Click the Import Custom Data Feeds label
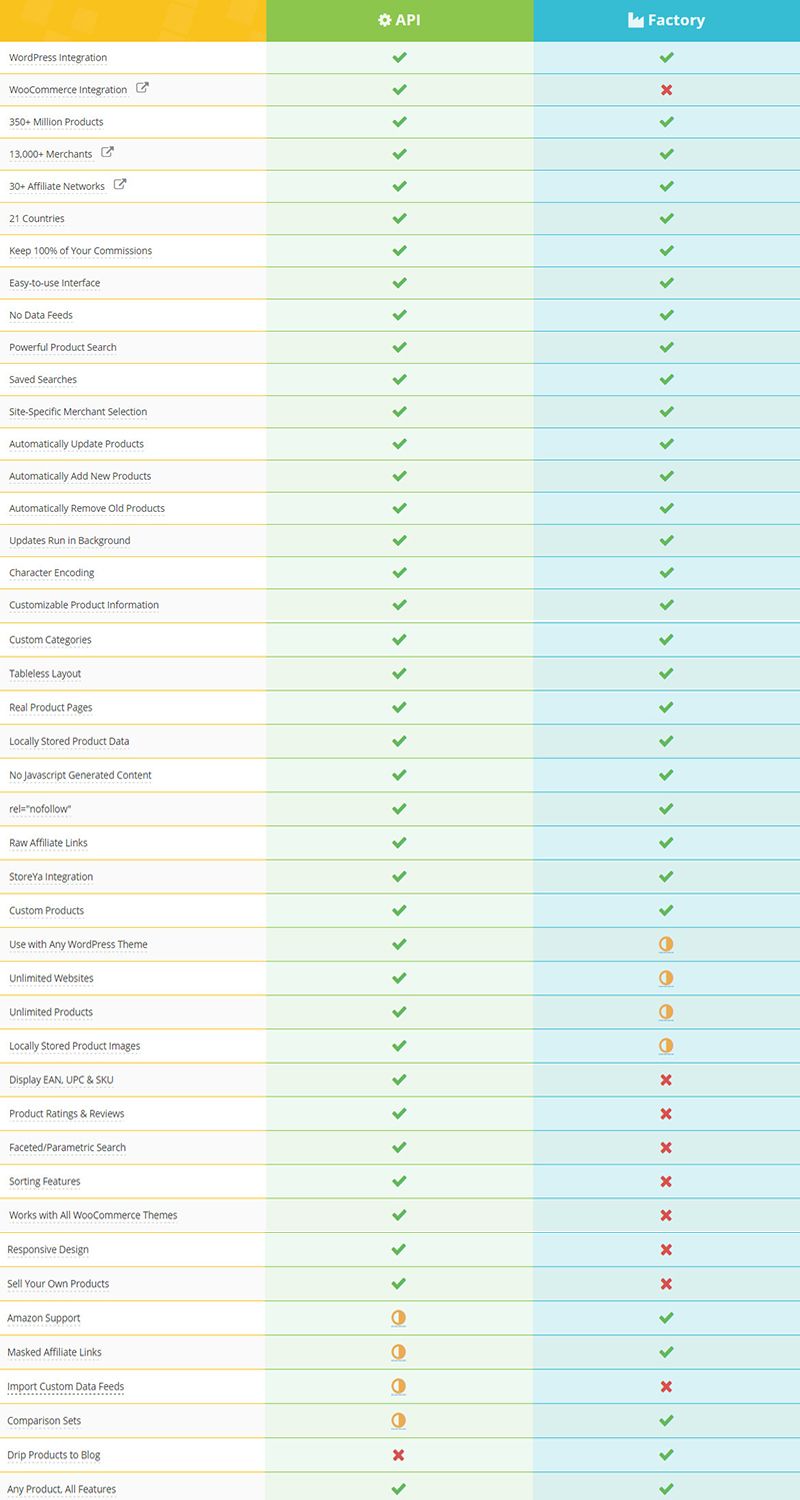This screenshot has width=800, height=1500. coord(66,1387)
